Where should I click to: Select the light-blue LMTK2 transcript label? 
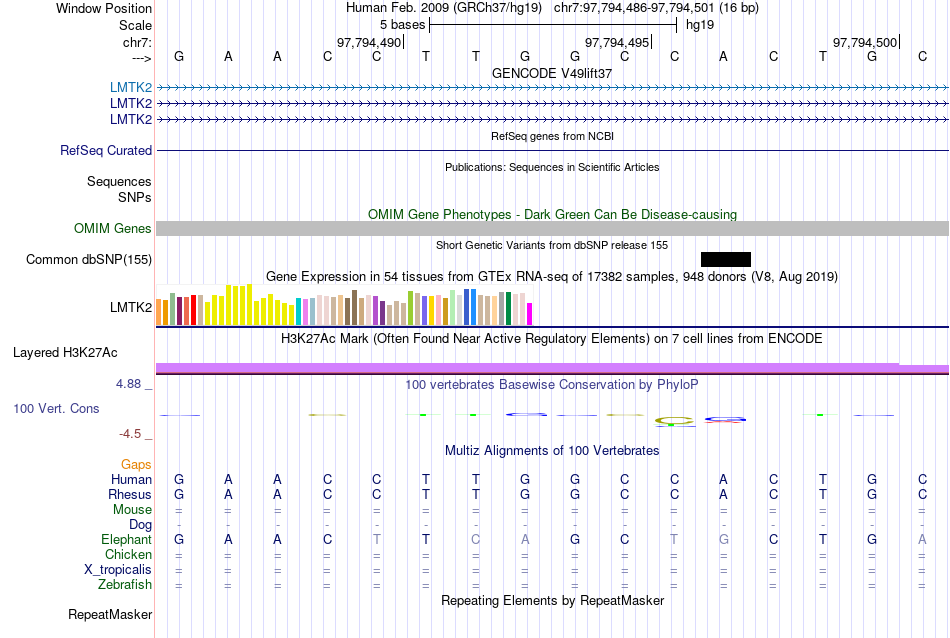pos(131,87)
